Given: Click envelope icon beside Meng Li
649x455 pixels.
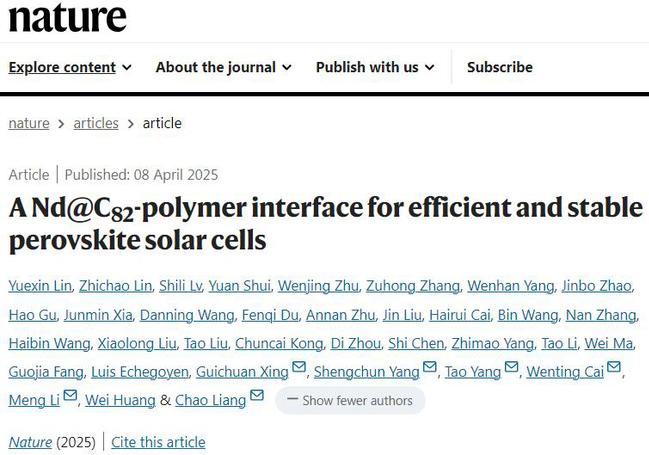Looking at the screenshot, I should (70, 398).
